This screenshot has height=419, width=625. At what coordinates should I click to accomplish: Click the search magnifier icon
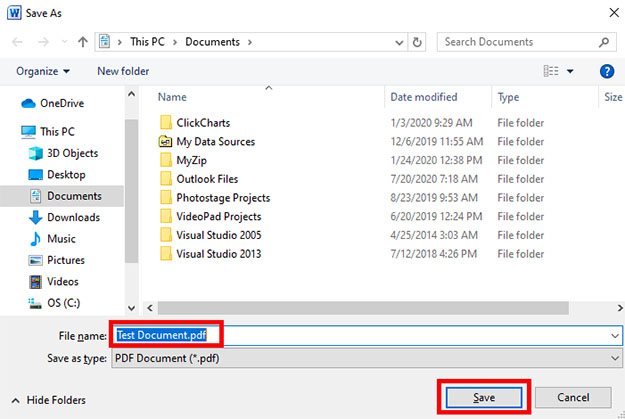(604, 42)
